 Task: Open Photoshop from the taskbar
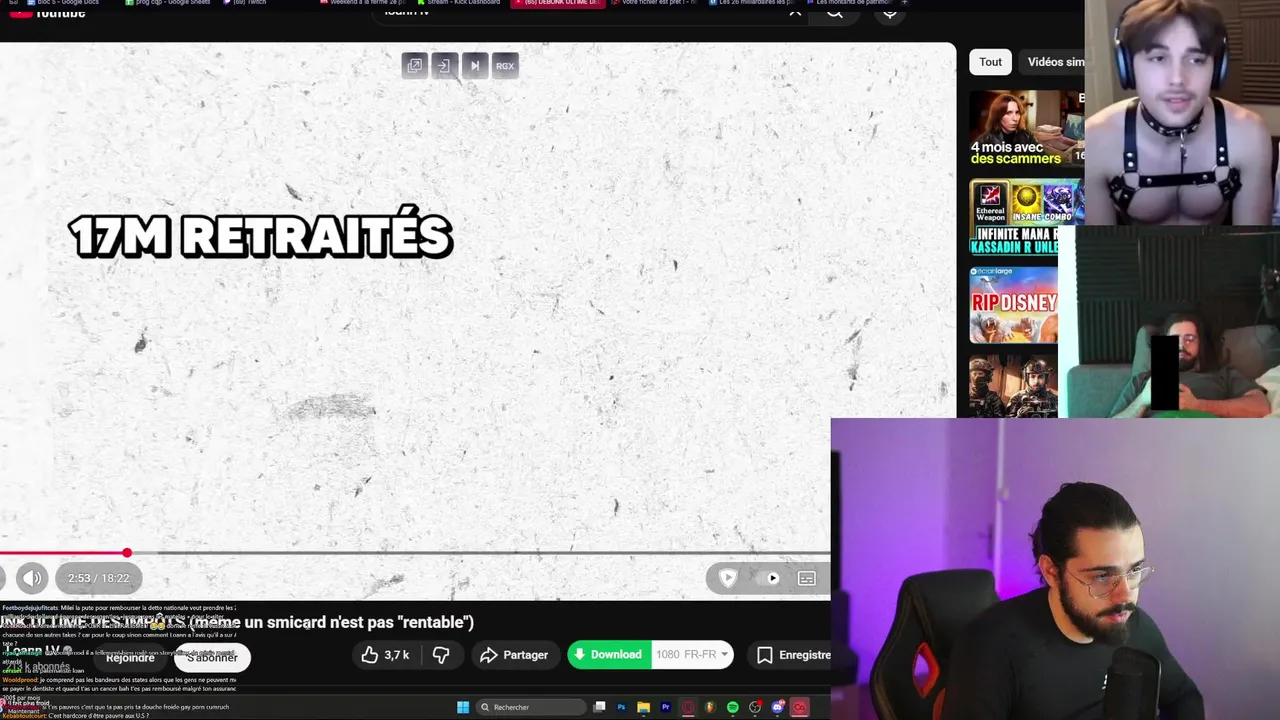[x=621, y=707]
